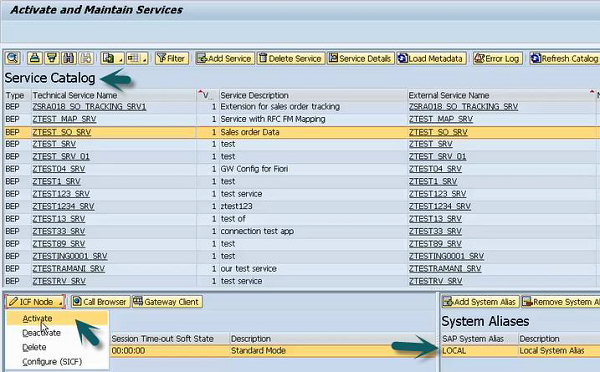Open technical service ZTESTRAMANI_SRV link
This screenshot has width=600, height=372.
(68, 269)
